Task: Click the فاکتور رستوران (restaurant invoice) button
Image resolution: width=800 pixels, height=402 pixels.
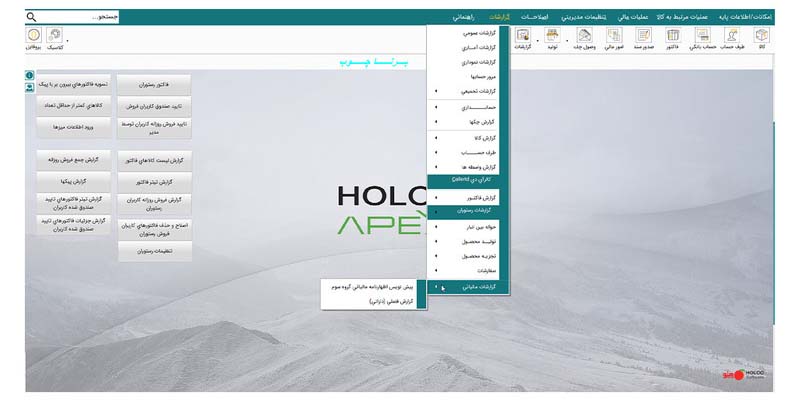Action: click(x=154, y=85)
